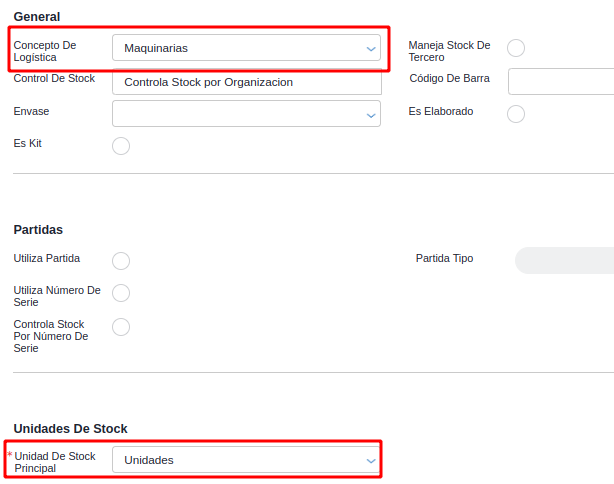This screenshot has width=614, height=484.
Task: Enable the Utiliza Partida checkbox
Action: tap(121, 261)
